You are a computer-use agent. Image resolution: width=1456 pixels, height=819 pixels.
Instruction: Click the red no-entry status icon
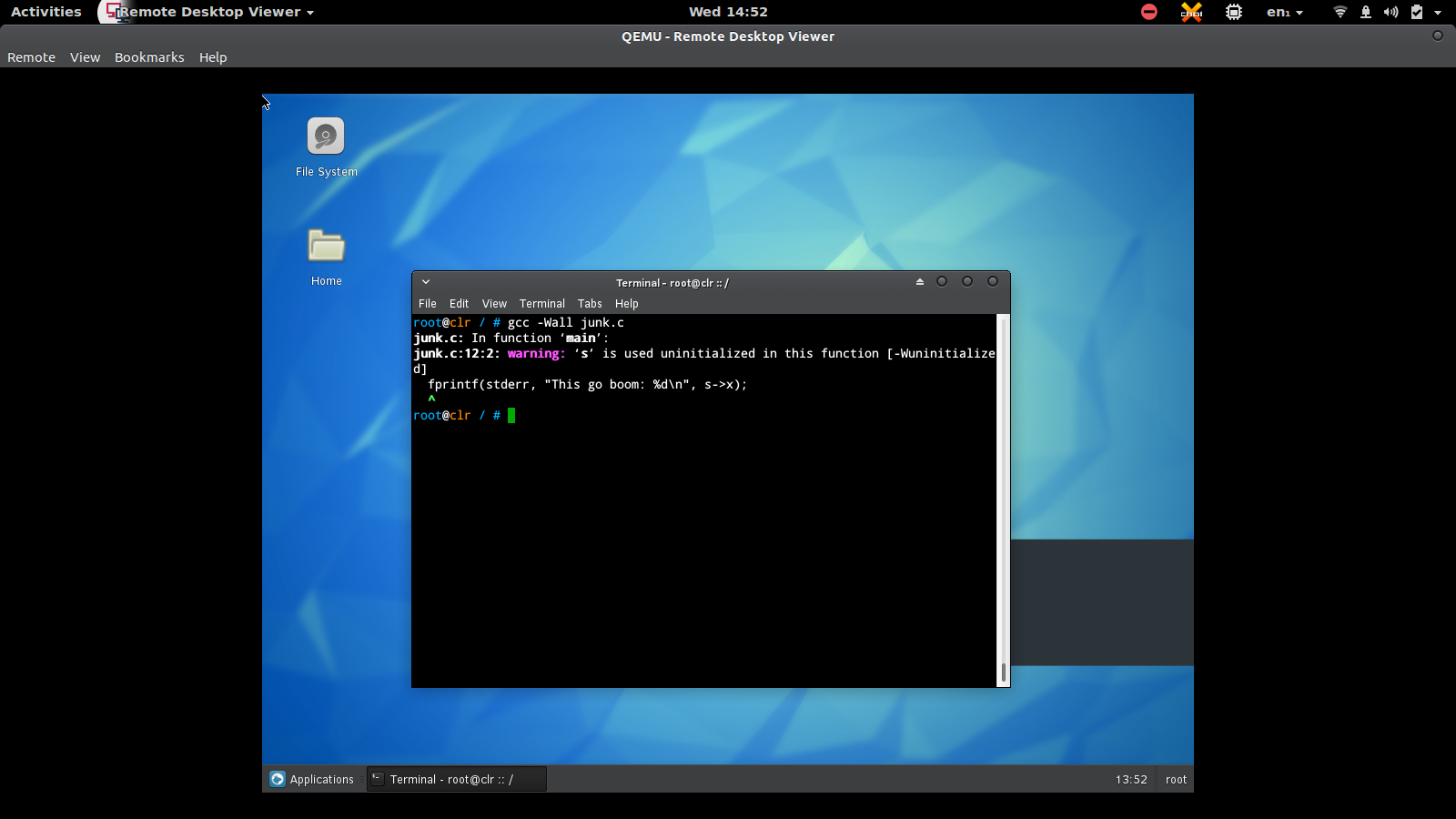(1149, 12)
